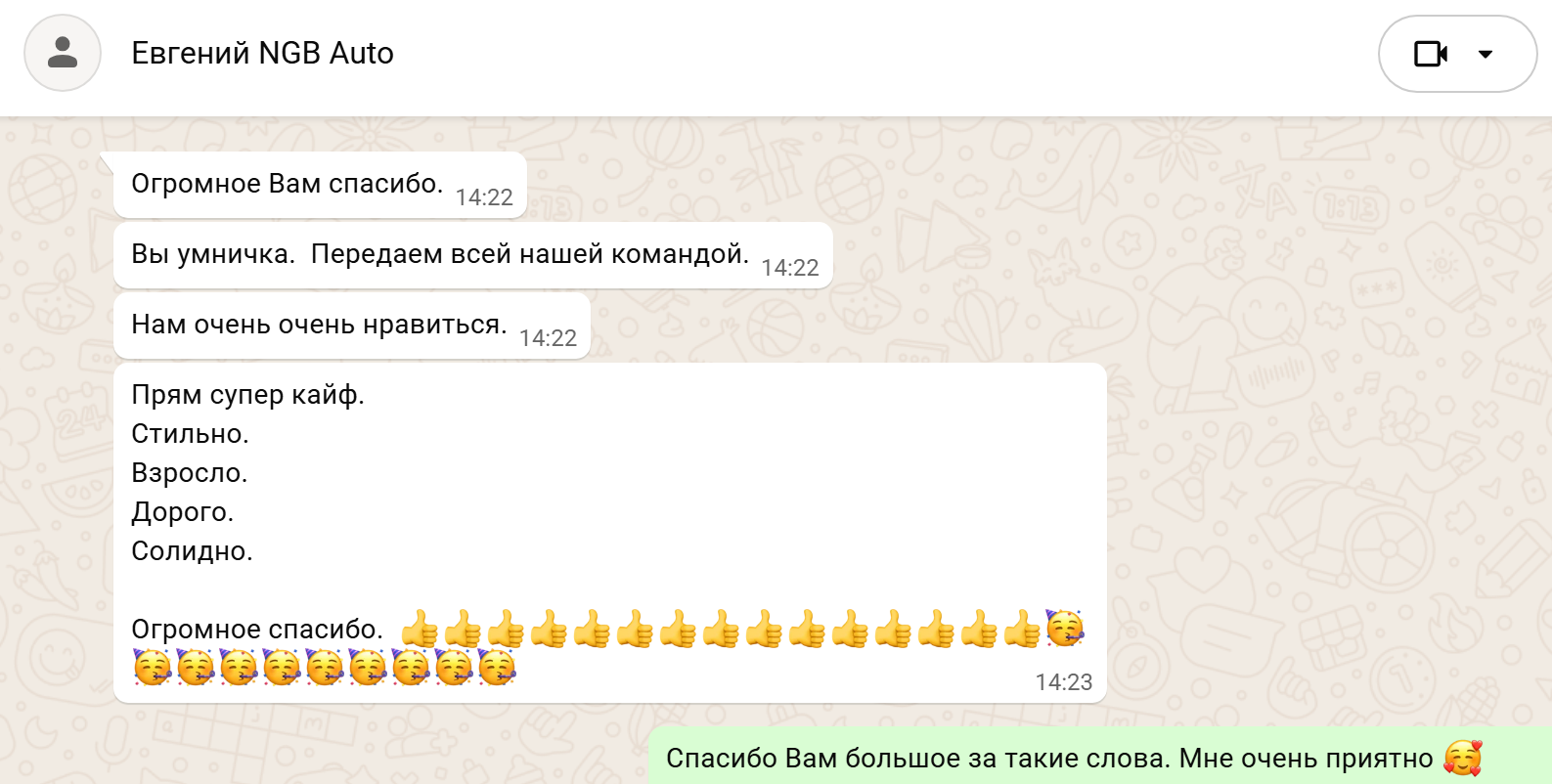
Task: Open contact info for Евгений NGB Auto
Action: point(262,53)
